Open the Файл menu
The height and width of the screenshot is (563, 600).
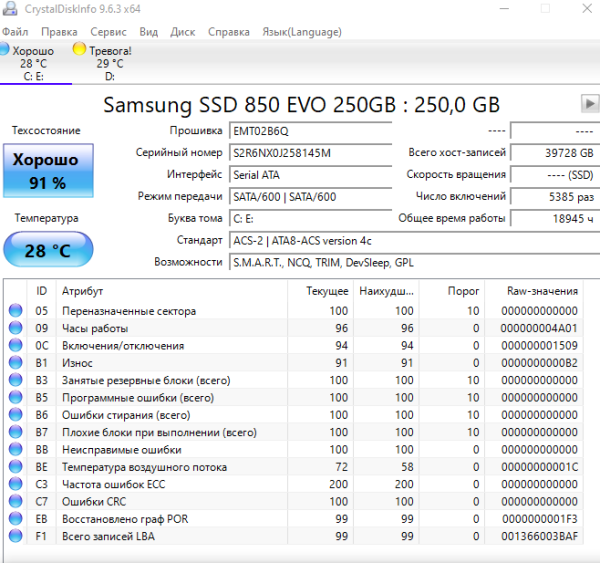[16, 31]
